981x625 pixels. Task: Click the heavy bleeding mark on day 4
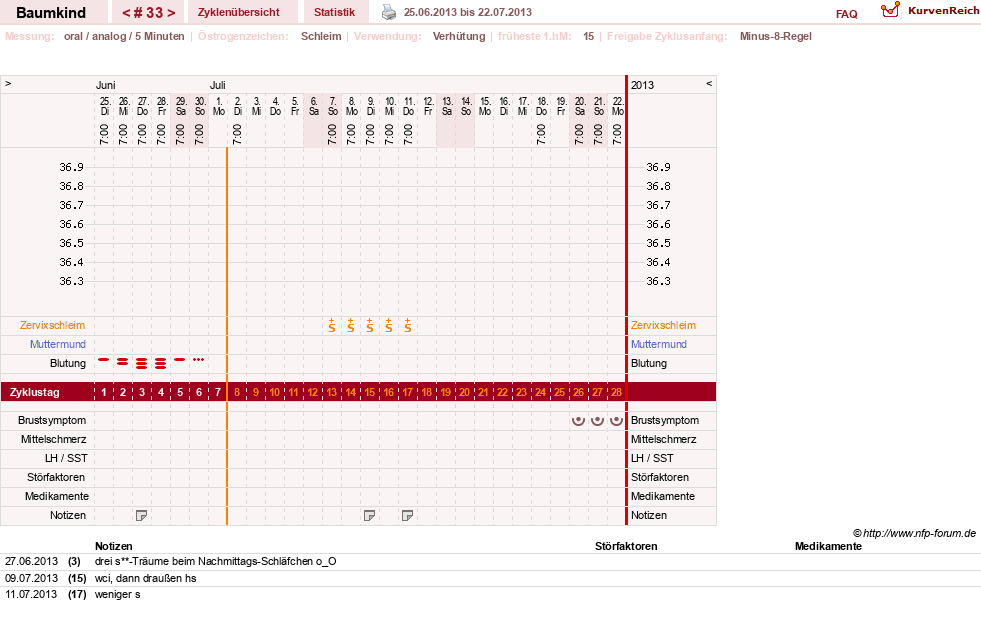pyautogui.click(x=161, y=363)
